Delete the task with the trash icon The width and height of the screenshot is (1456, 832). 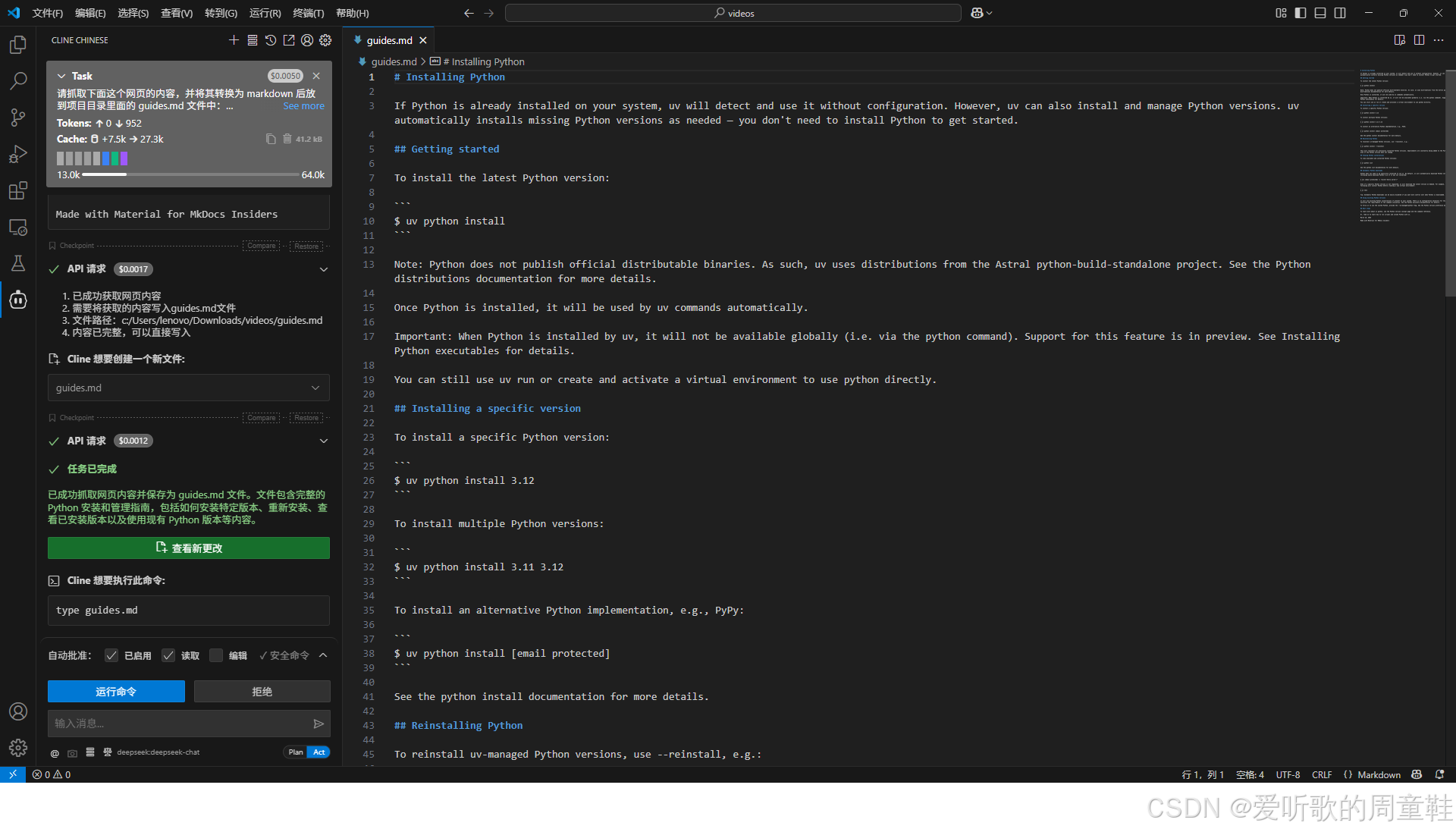click(x=287, y=139)
